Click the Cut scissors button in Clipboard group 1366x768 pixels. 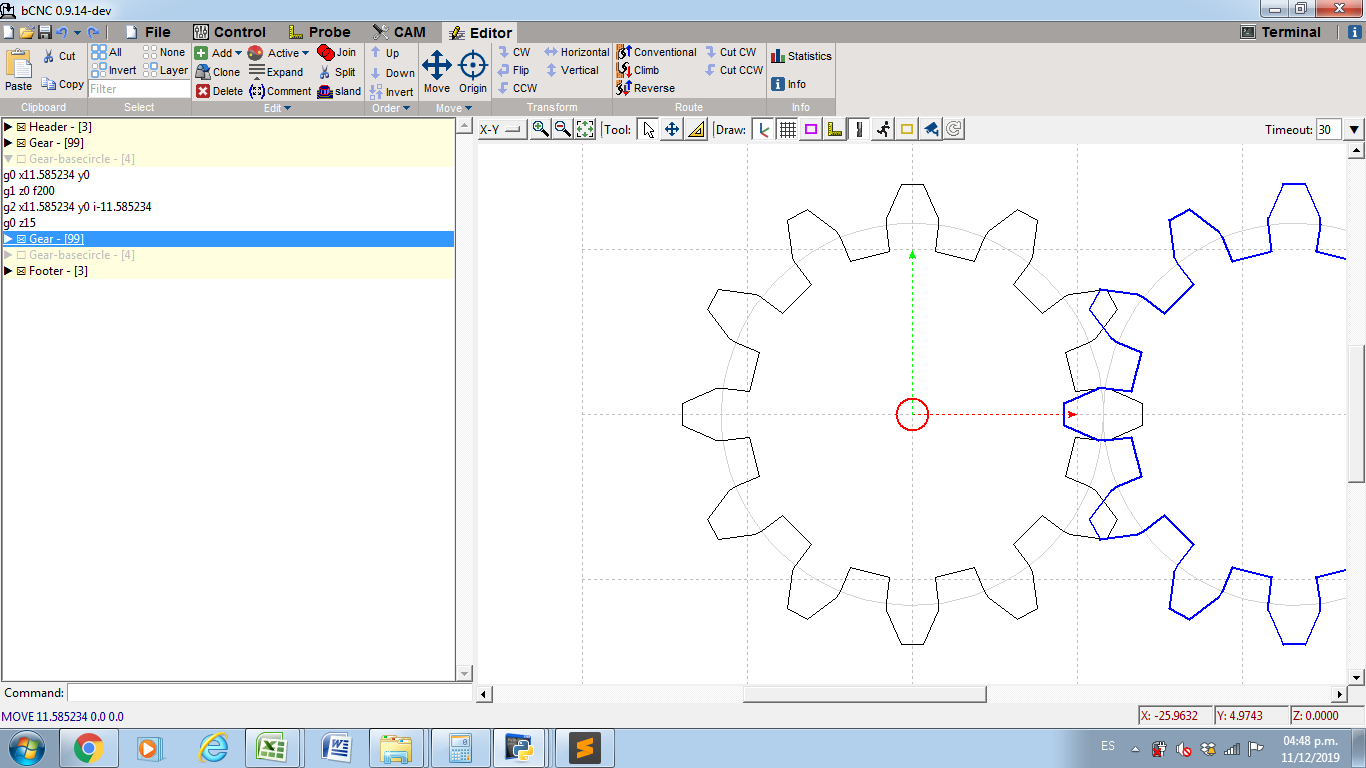[x=60, y=56]
